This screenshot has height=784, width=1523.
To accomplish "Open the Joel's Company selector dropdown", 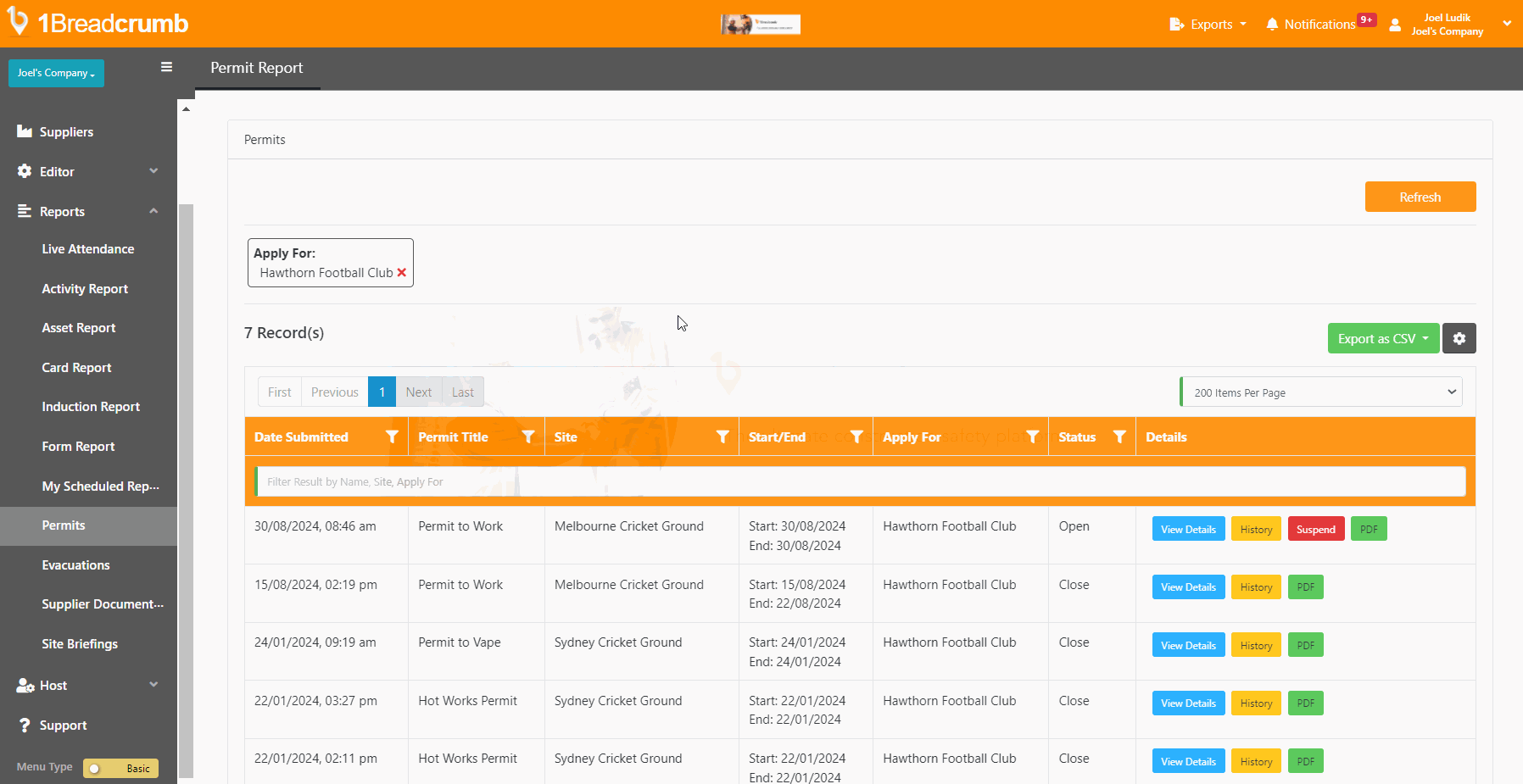I will click(56, 73).
